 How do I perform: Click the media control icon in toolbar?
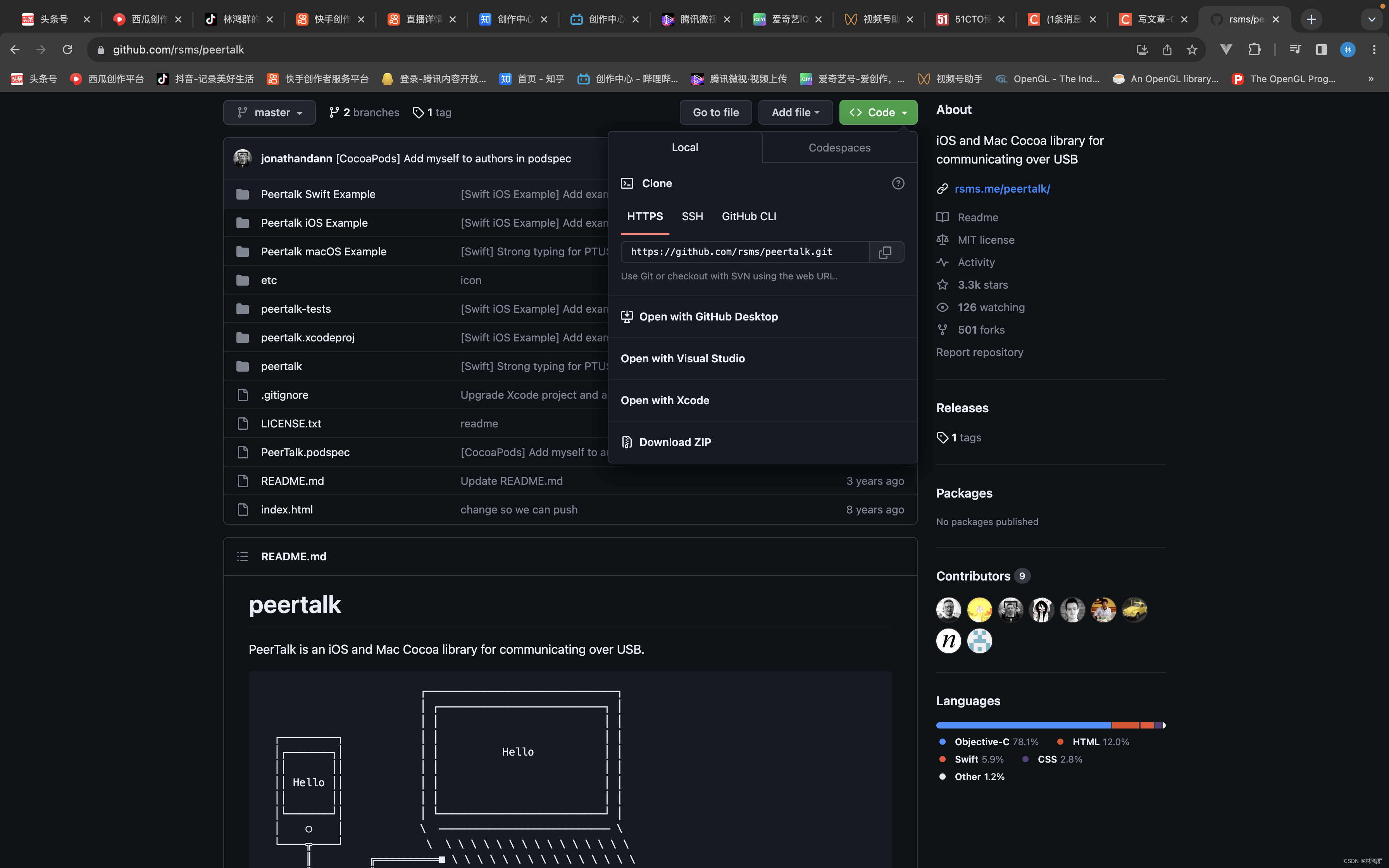click(x=1295, y=50)
